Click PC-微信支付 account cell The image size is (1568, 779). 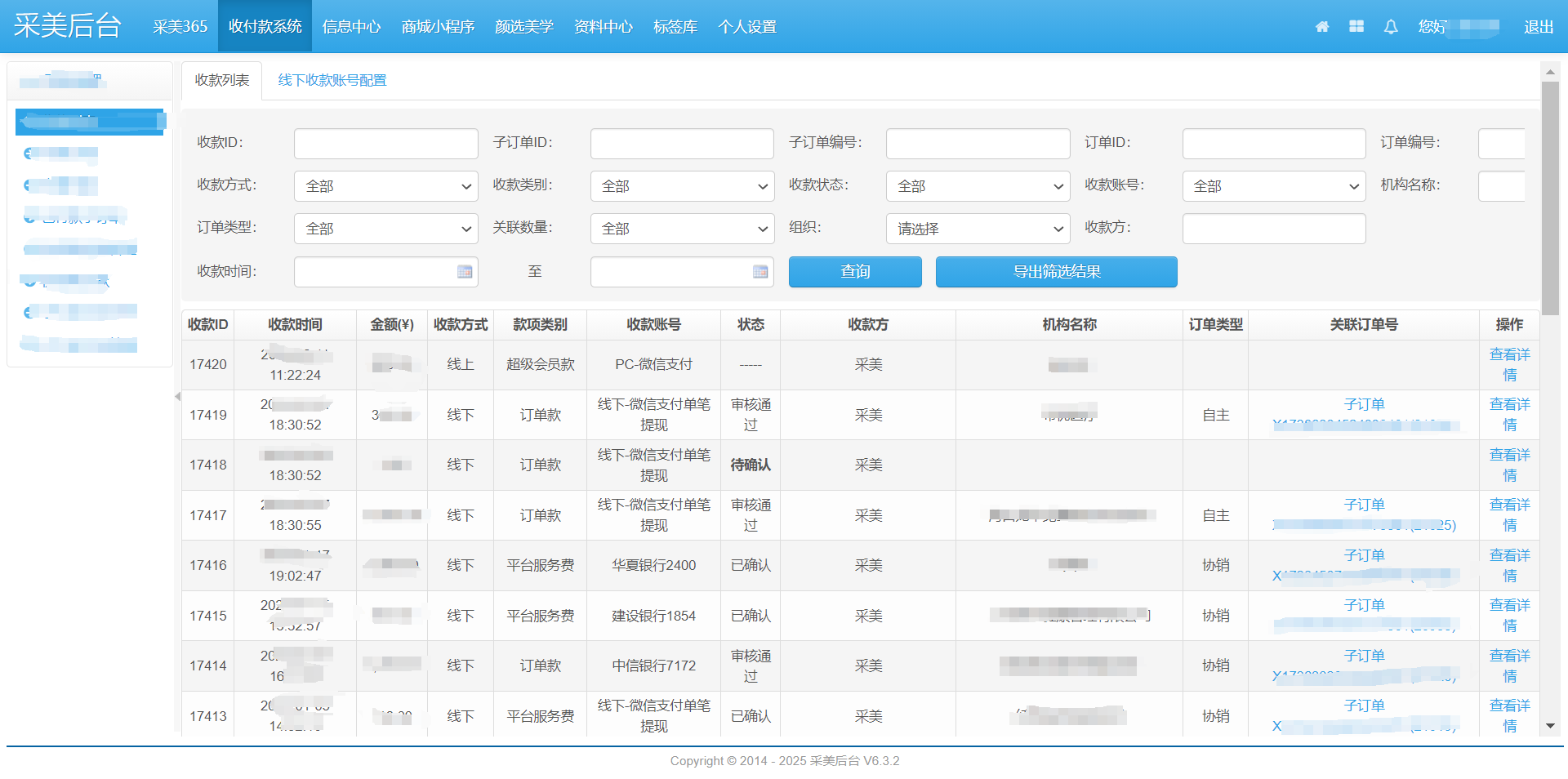pos(653,364)
